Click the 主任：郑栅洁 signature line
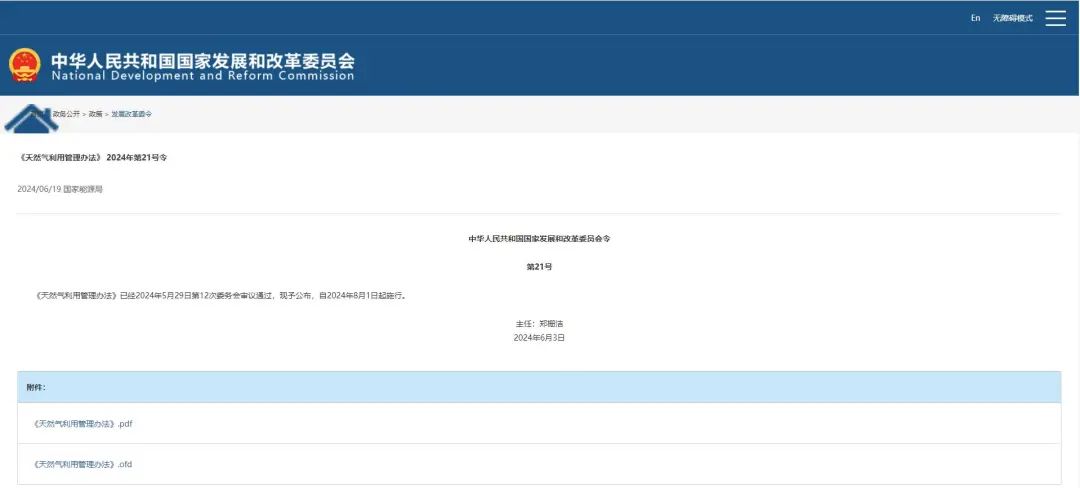The image size is (1080, 488). coord(539,323)
